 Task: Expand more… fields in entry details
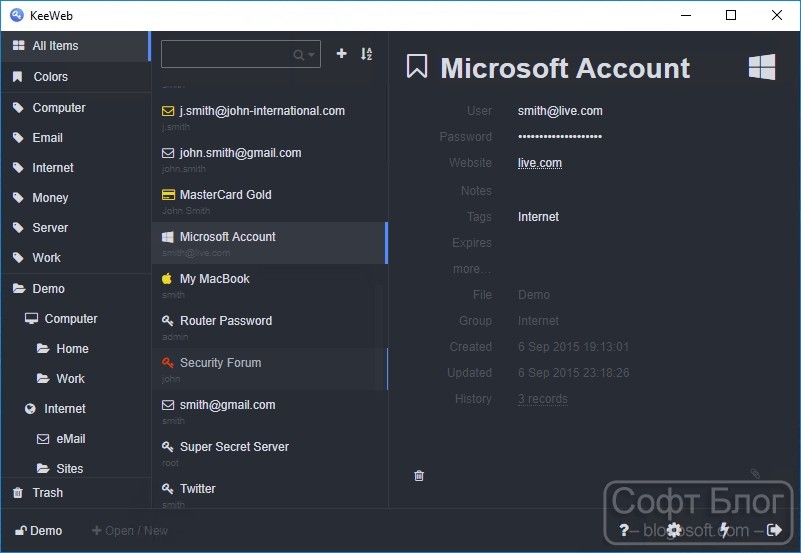472,269
